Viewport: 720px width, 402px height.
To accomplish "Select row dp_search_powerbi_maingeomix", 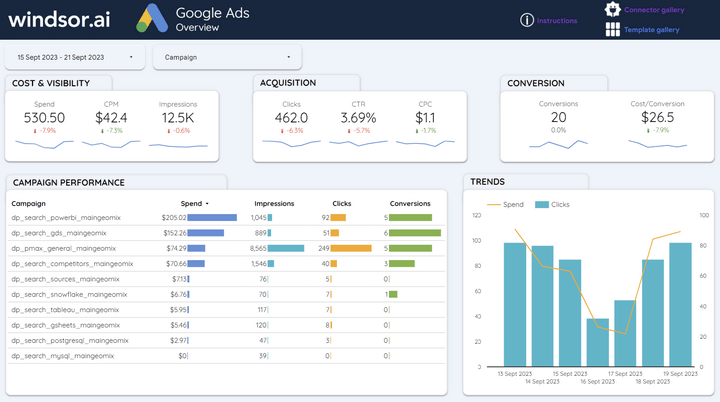I will coord(226,217).
